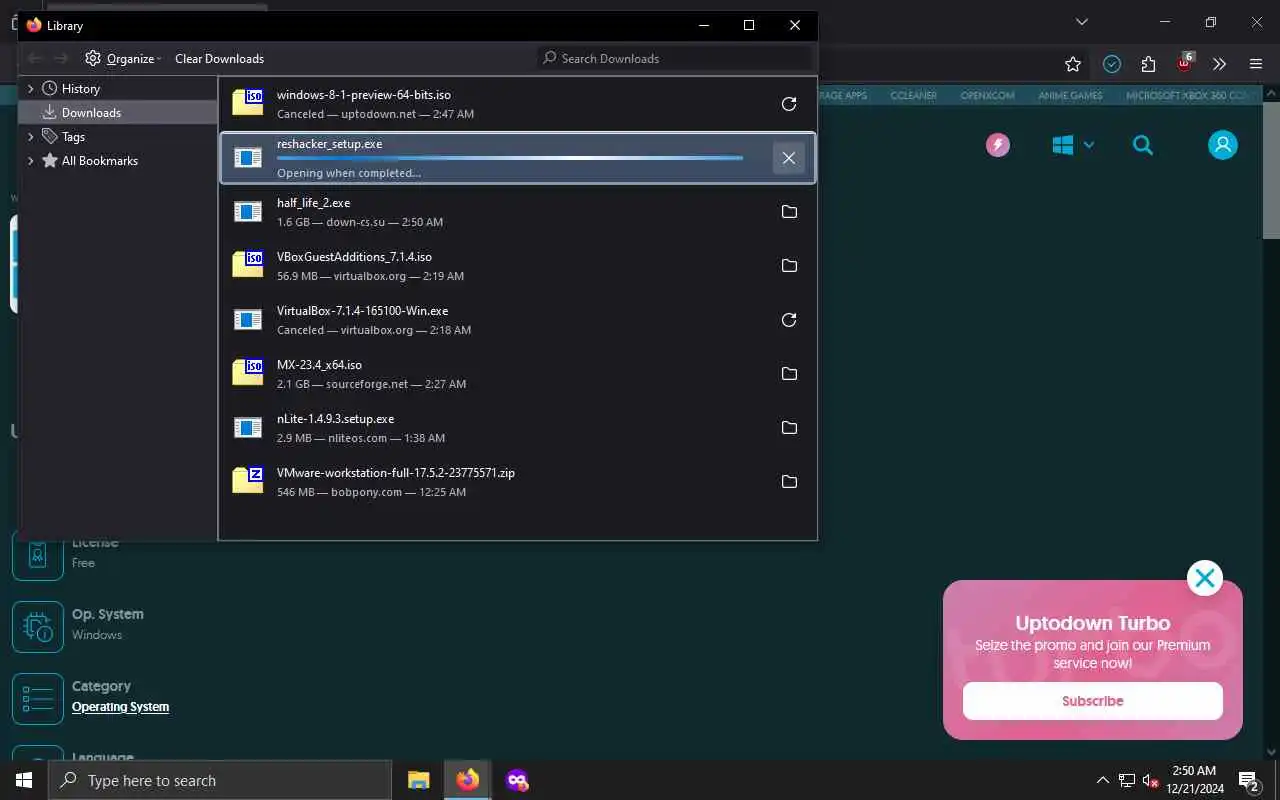1280x800 pixels.
Task: Click Clear Downloads
Action: (x=219, y=58)
